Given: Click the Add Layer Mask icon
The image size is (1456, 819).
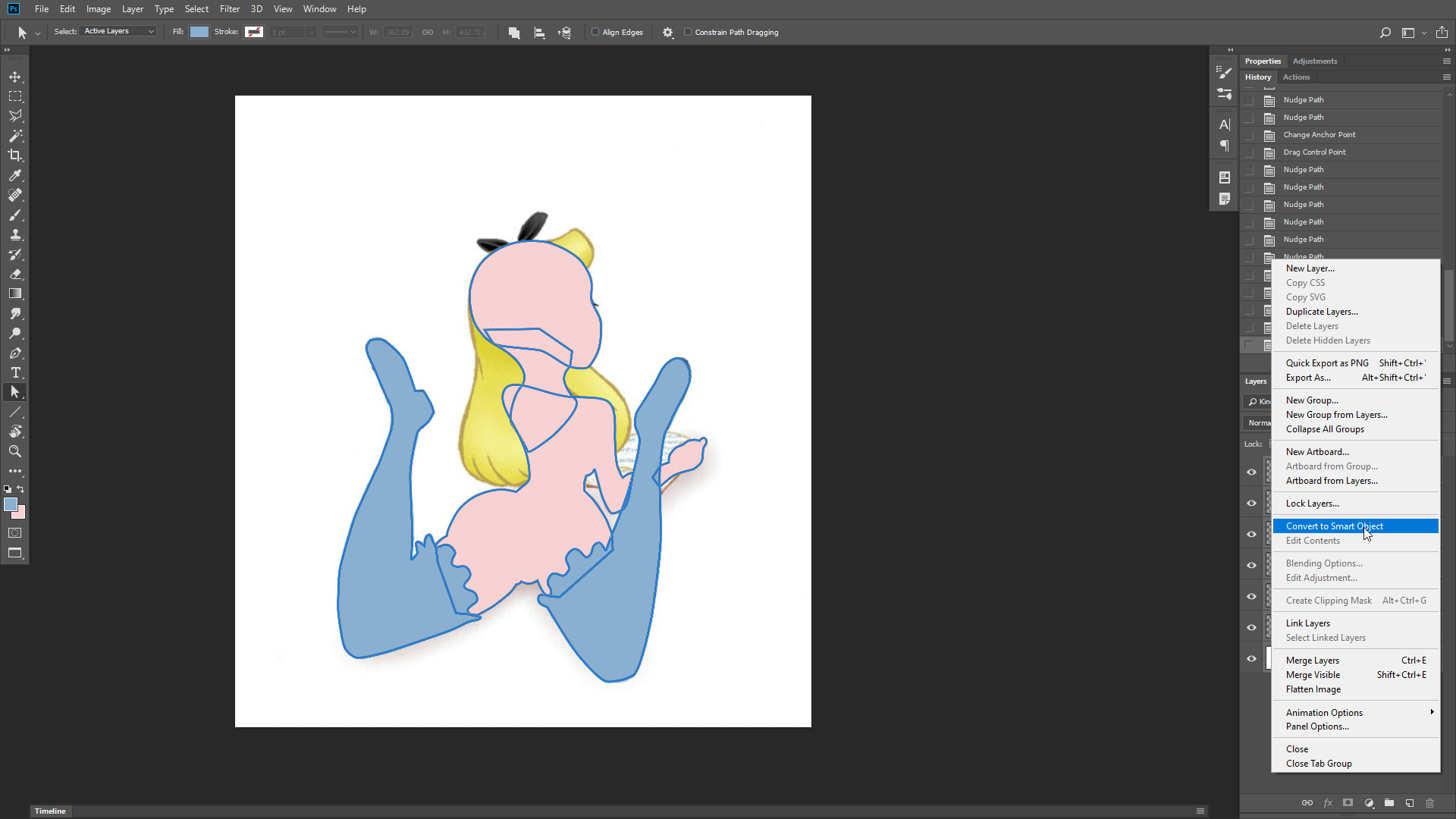Looking at the screenshot, I should pos(1348,803).
